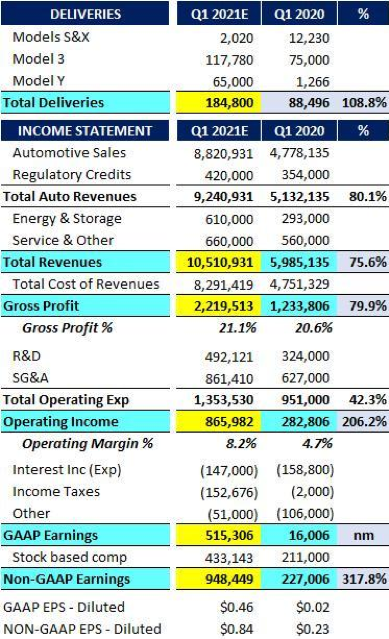
Task: Select the DELIVERIES header cell
Action: (x=85, y=14)
